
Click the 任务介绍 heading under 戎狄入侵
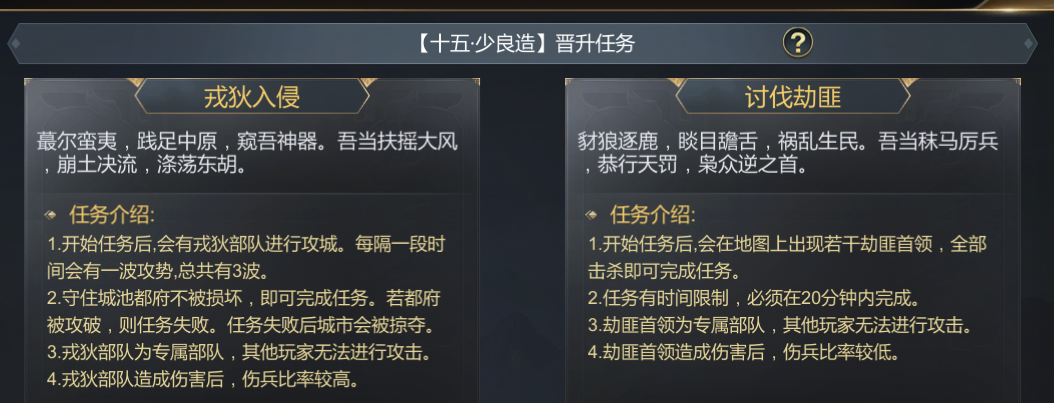click(112, 216)
